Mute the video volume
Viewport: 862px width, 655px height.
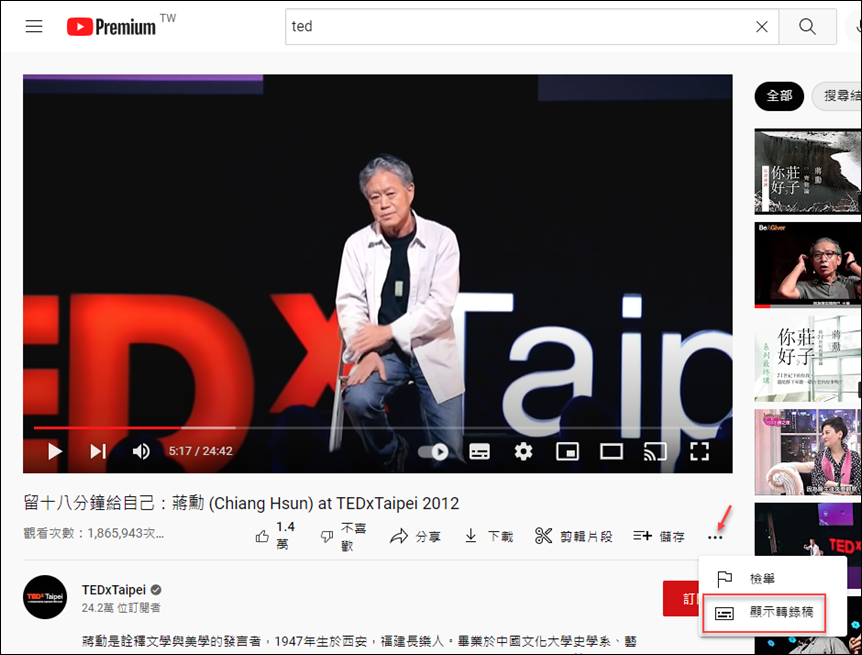(x=141, y=452)
